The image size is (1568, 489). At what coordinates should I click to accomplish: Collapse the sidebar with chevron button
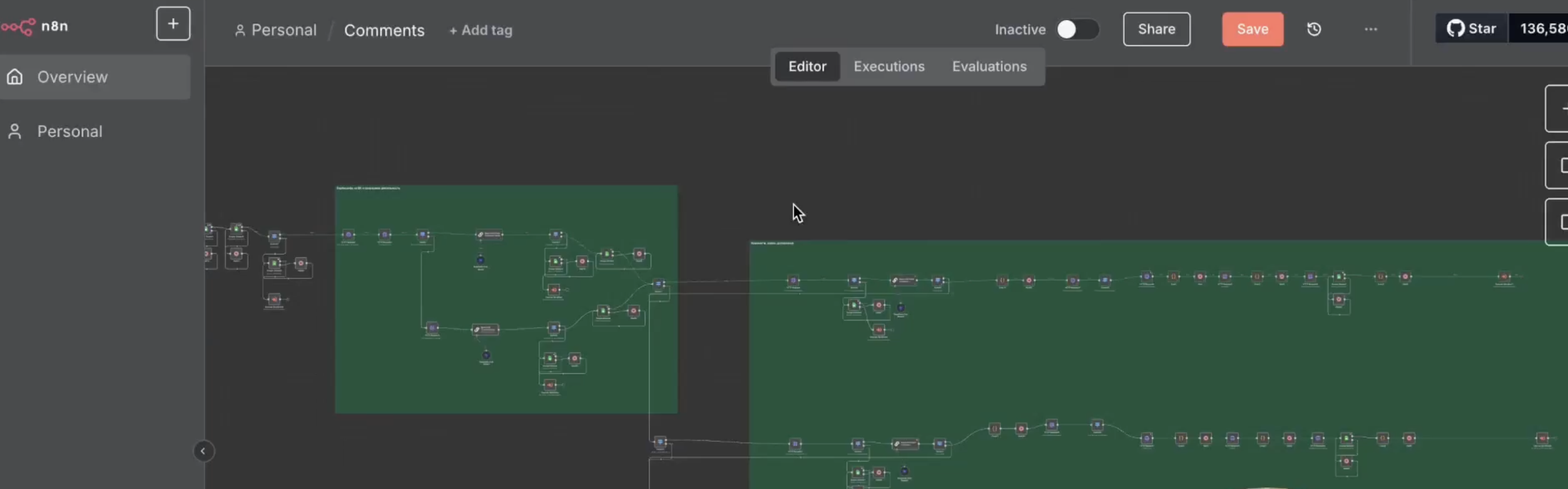203,451
